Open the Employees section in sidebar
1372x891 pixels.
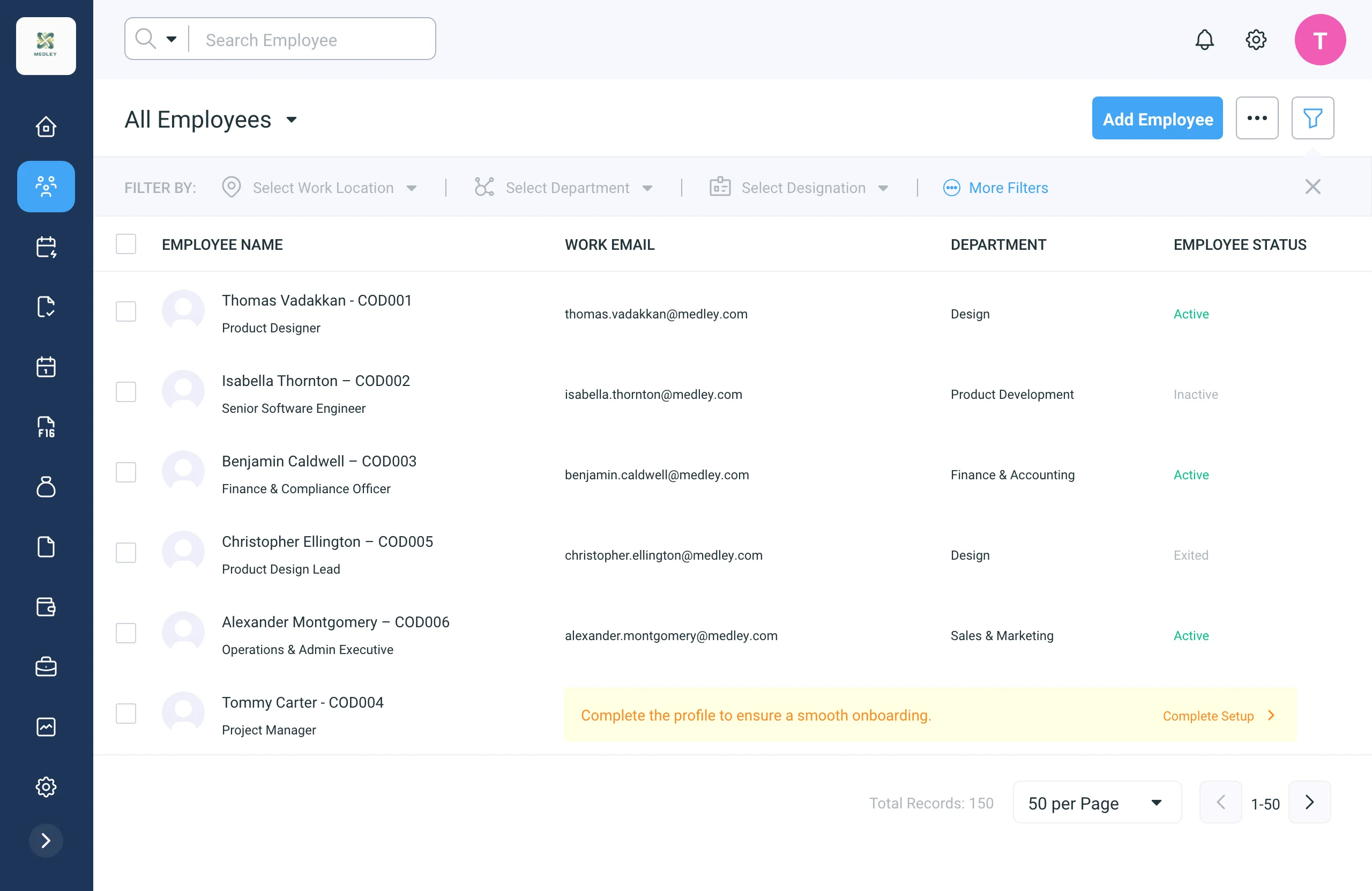(46, 186)
